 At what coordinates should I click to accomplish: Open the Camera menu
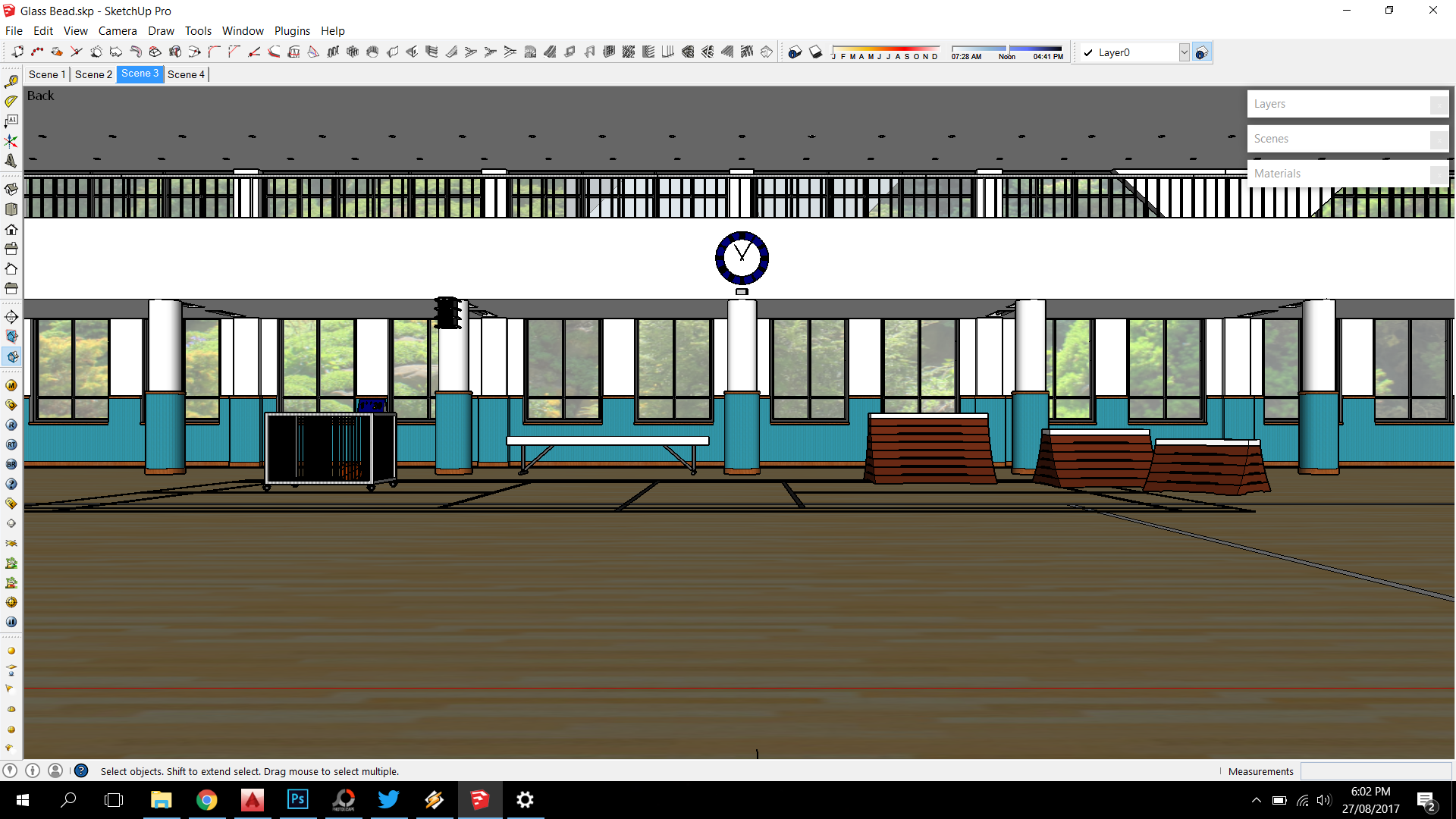[x=118, y=30]
